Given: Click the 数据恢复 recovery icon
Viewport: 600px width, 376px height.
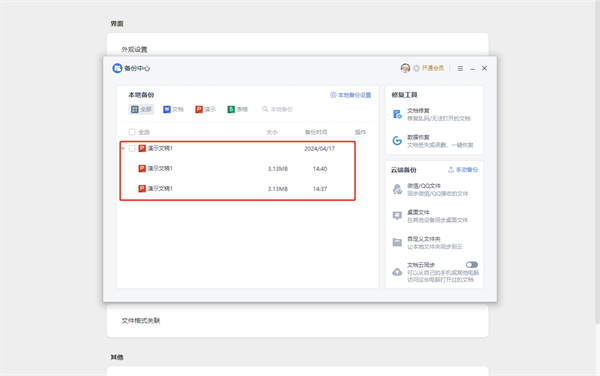Looking at the screenshot, I should pos(397,140).
